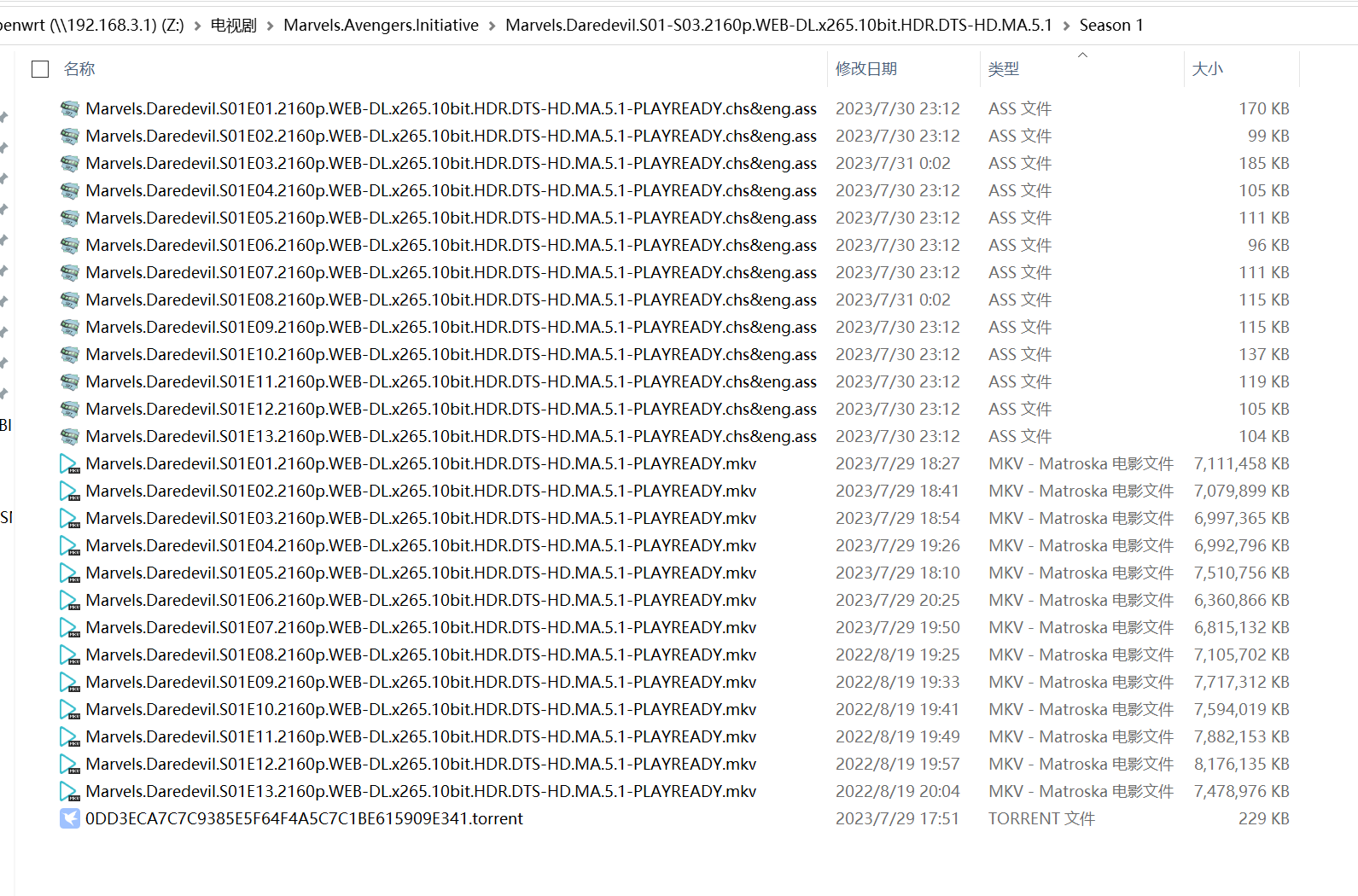Click the 229 KB size of the torrent

pos(1264,818)
